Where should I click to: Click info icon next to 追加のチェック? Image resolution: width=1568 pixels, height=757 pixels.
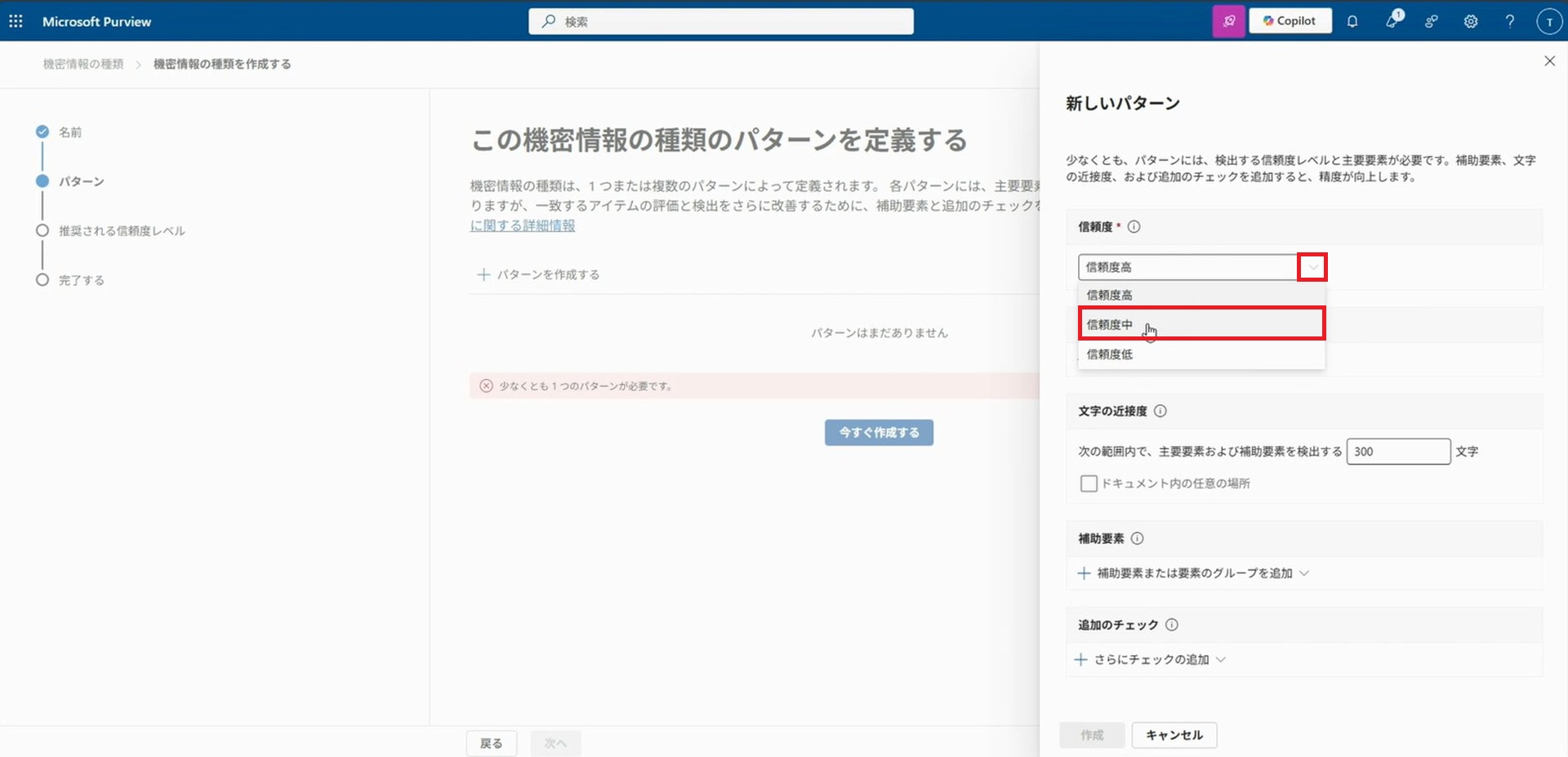point(1171,625)
